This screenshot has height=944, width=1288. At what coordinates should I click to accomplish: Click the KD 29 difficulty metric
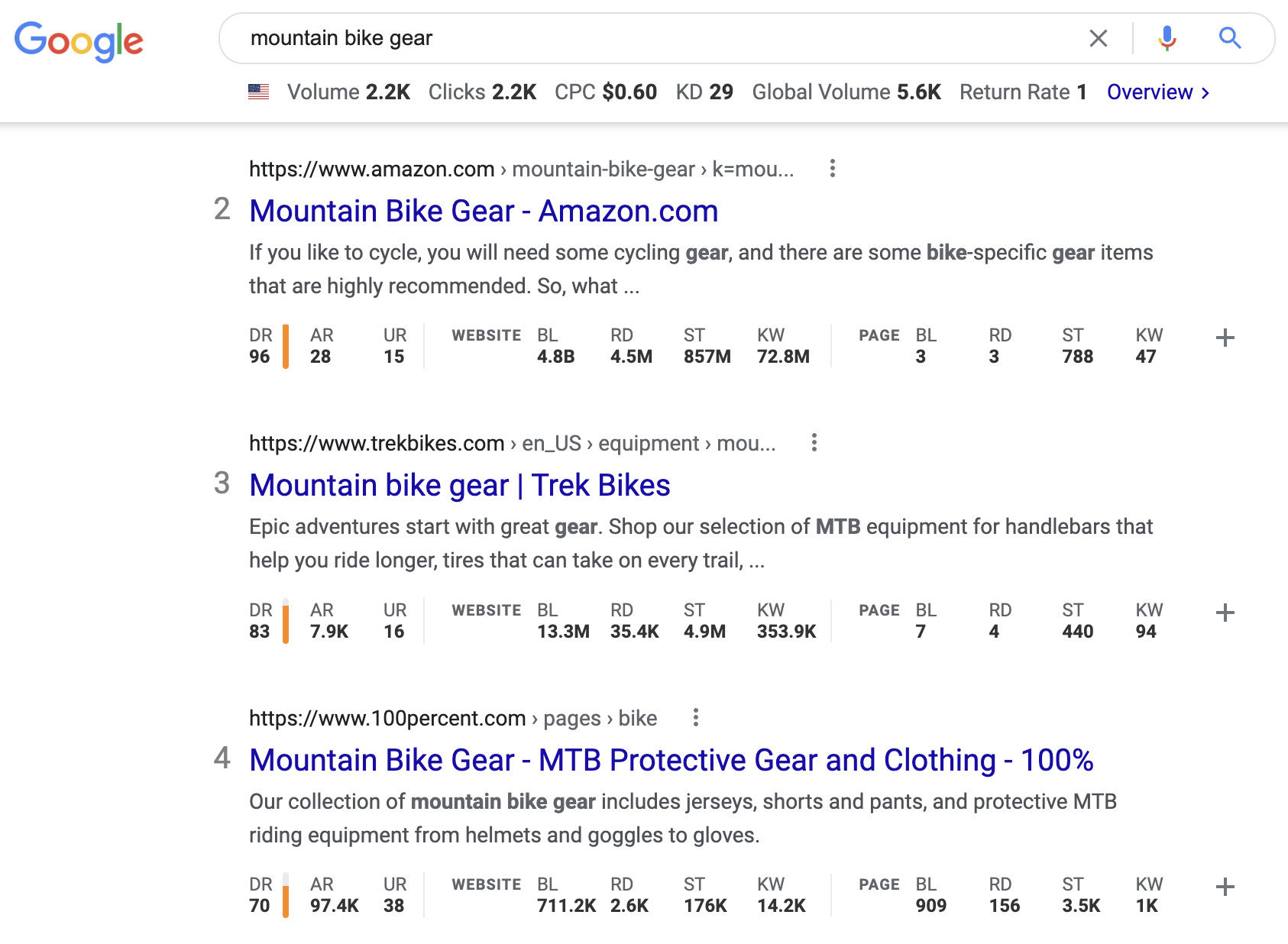click(704, 92)
